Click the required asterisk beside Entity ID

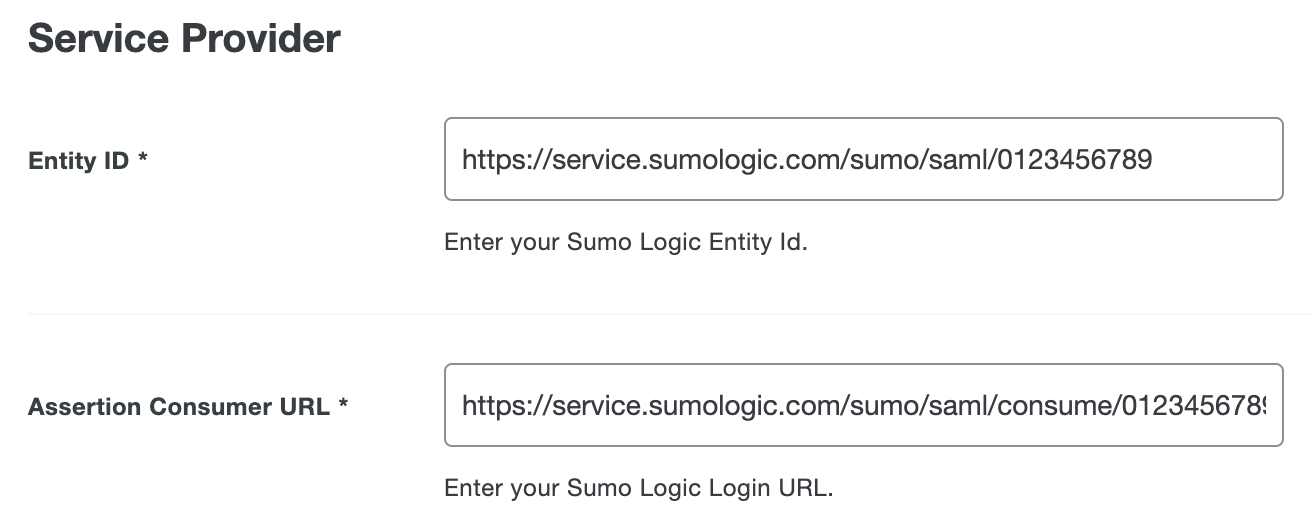[143, 159]
